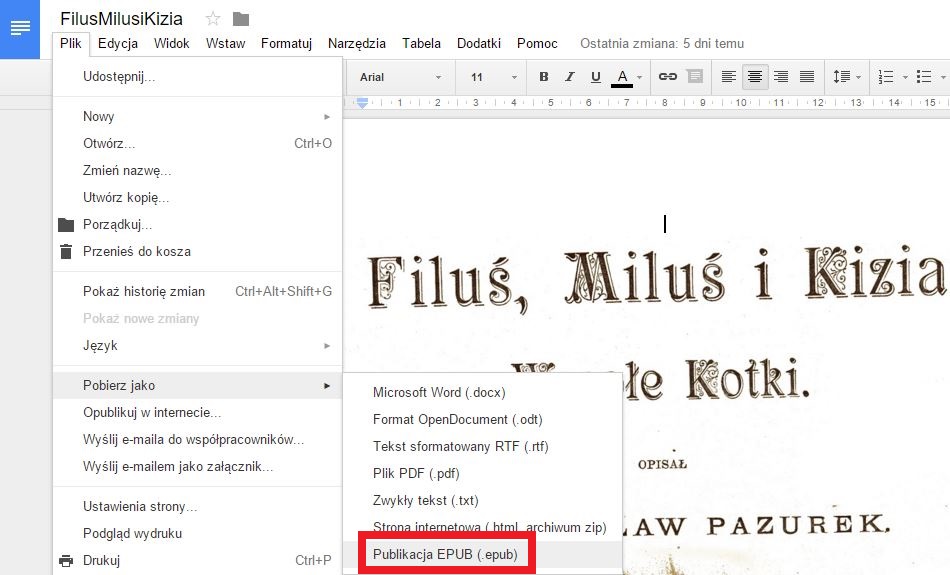
Task: Select Utwórz kopię... menu entry
Action: pos(198,198)
